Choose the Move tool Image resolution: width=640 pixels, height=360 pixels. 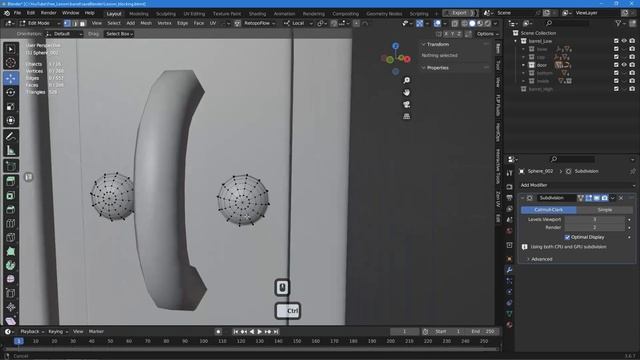(x=11, y=78)
